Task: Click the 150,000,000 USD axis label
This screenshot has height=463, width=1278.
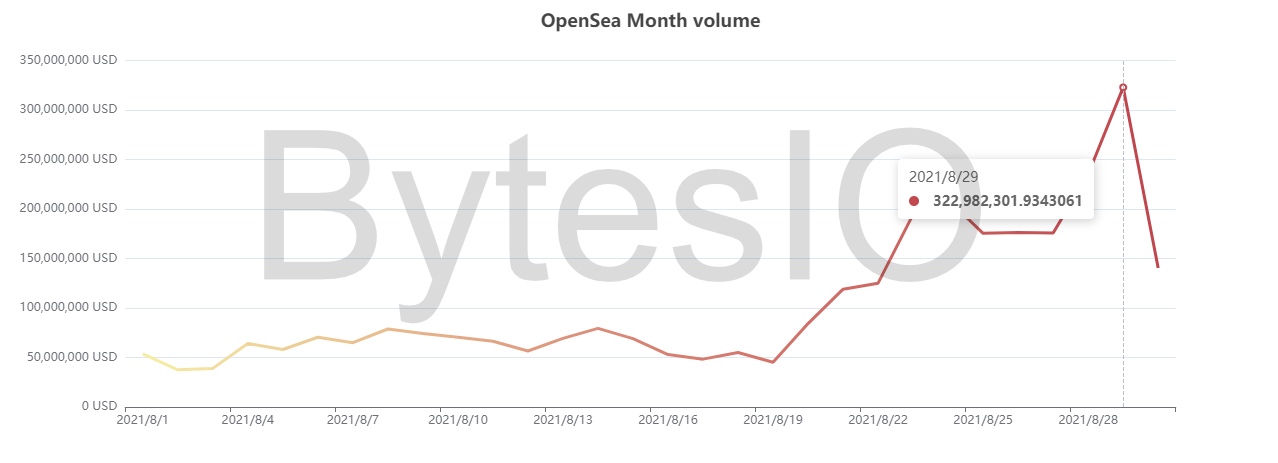Action: [68, 258]
